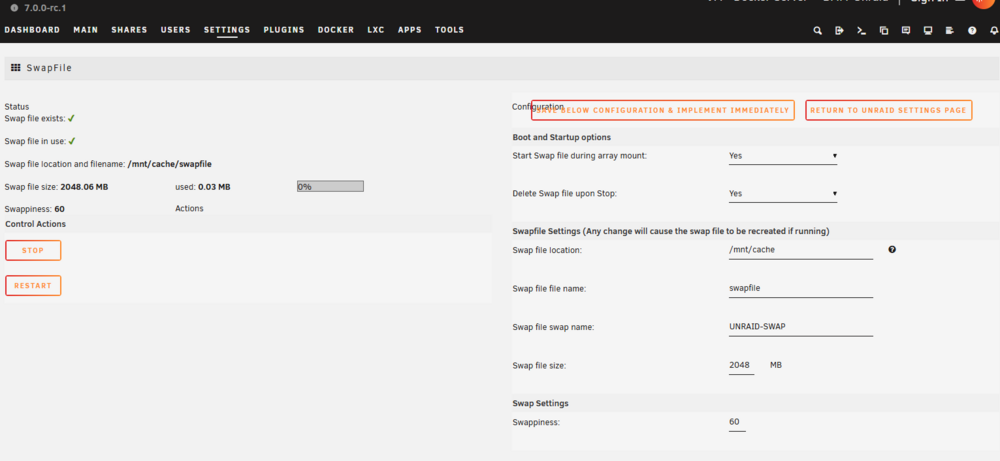Save below configuration & implement immediately

[663, 110]
